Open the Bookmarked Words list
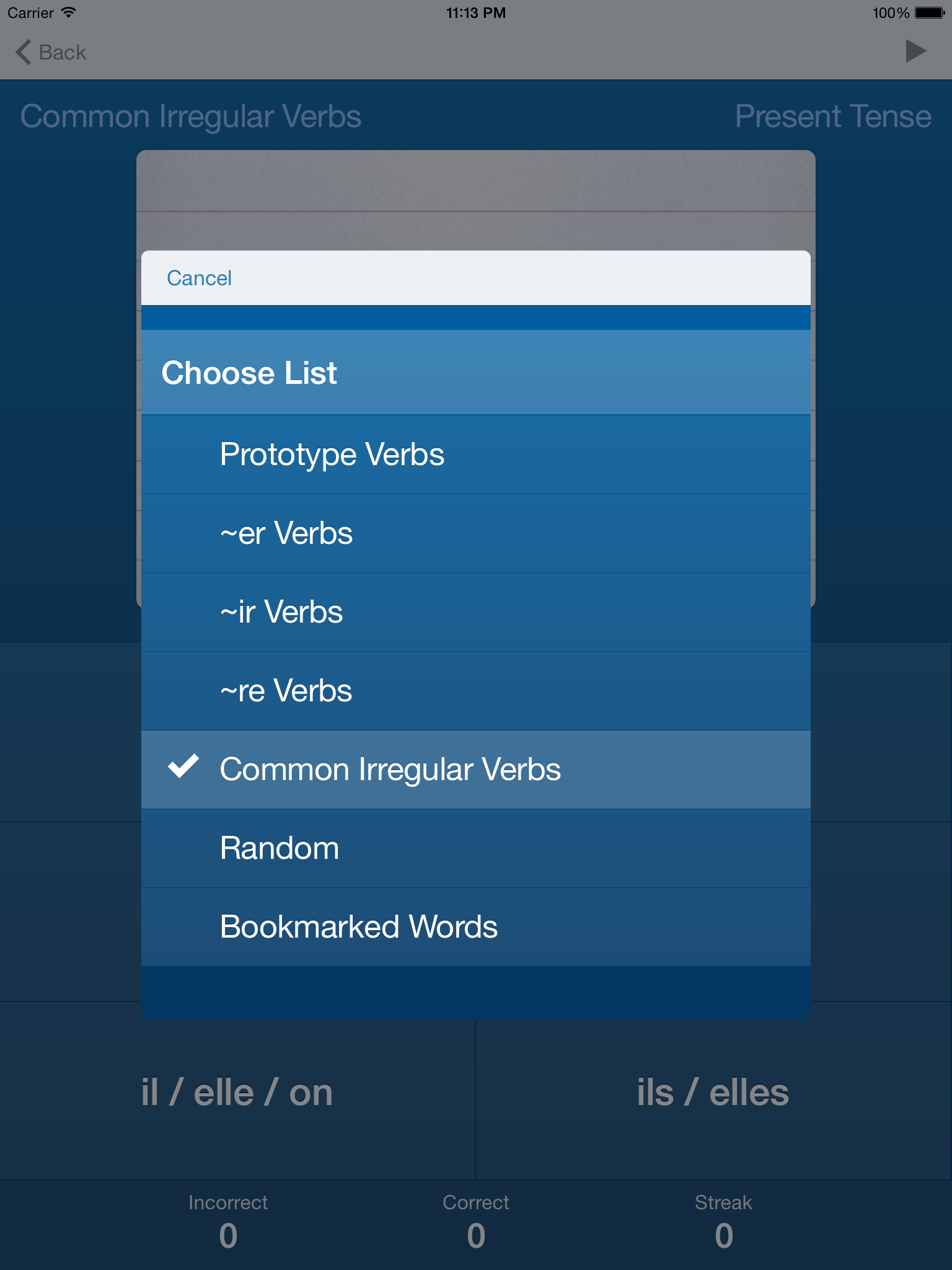Screen dimensions: 952x1270 [x=475, y=927]
